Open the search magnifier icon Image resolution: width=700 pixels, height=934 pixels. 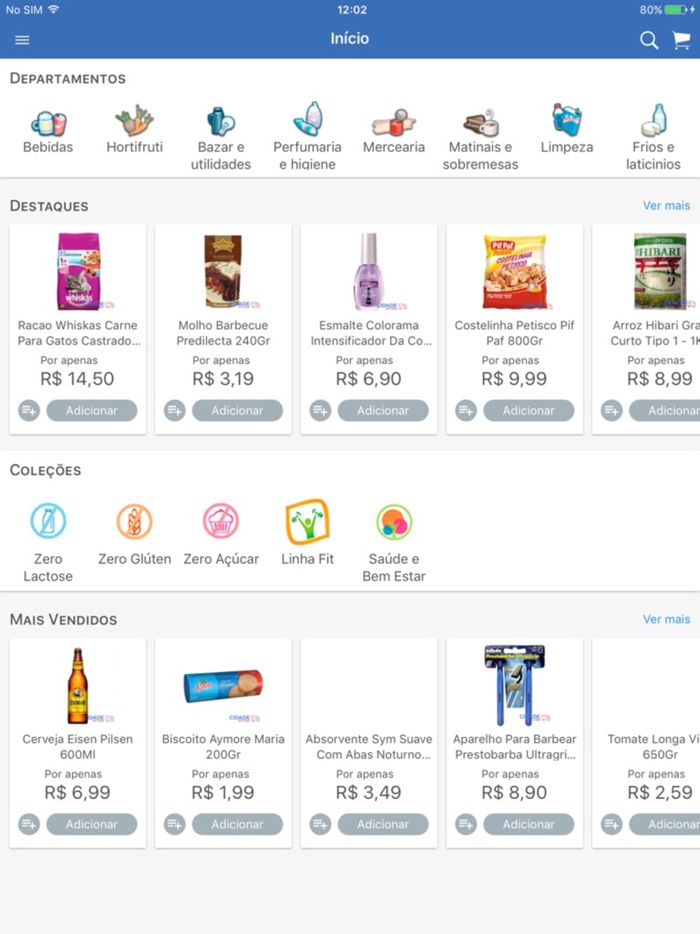pos(648,40)
